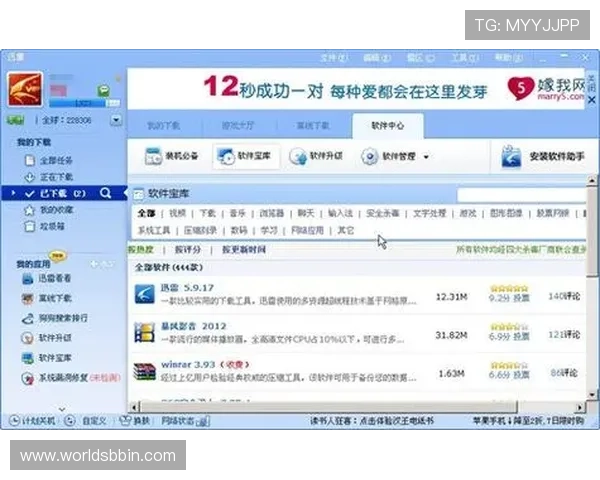600x480 pixels.
Task: Filter by 系统工具 category
Action: (154, 230)
